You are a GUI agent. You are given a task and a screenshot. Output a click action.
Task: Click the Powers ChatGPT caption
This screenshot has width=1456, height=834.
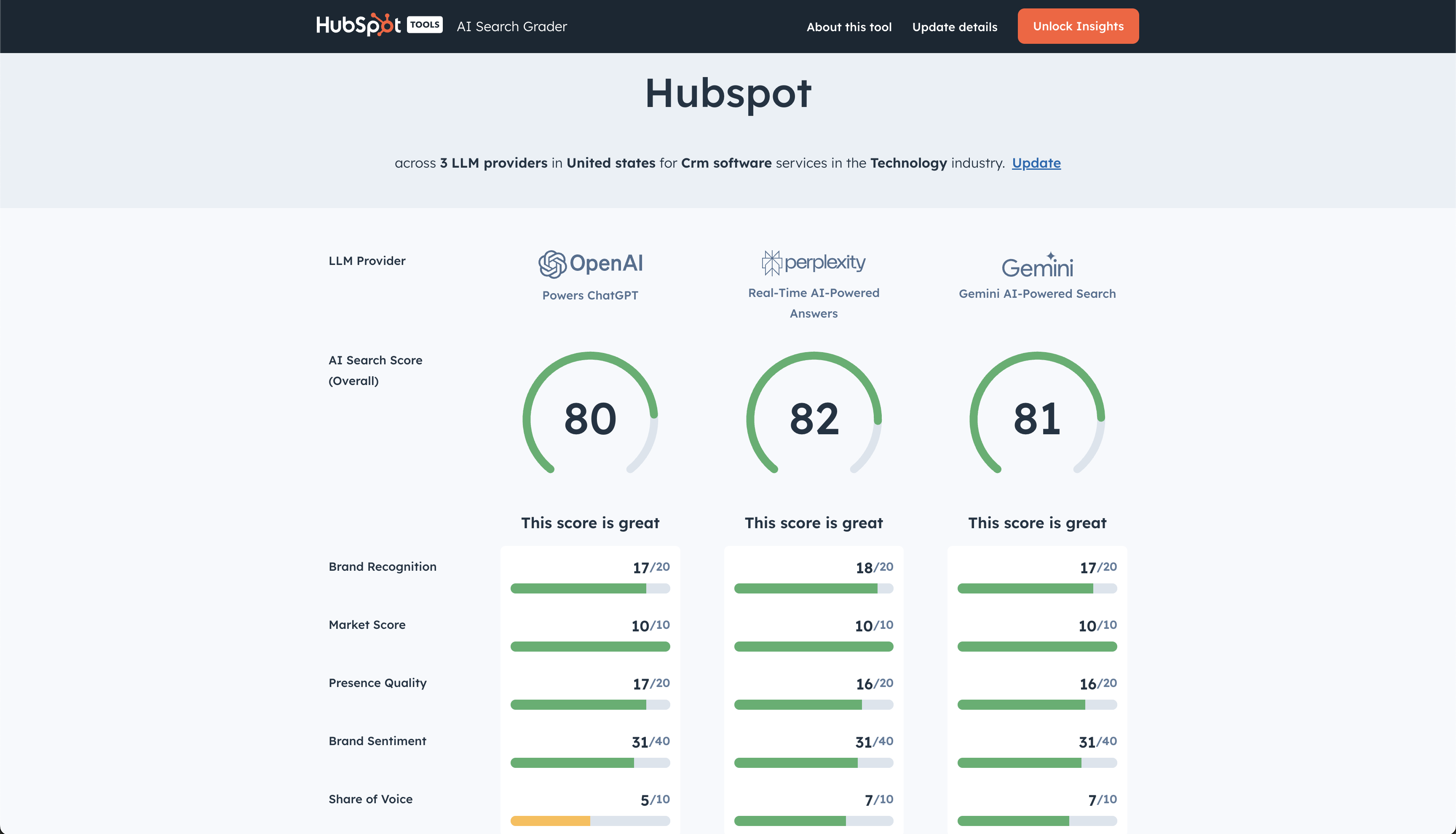tap(590, 296)
